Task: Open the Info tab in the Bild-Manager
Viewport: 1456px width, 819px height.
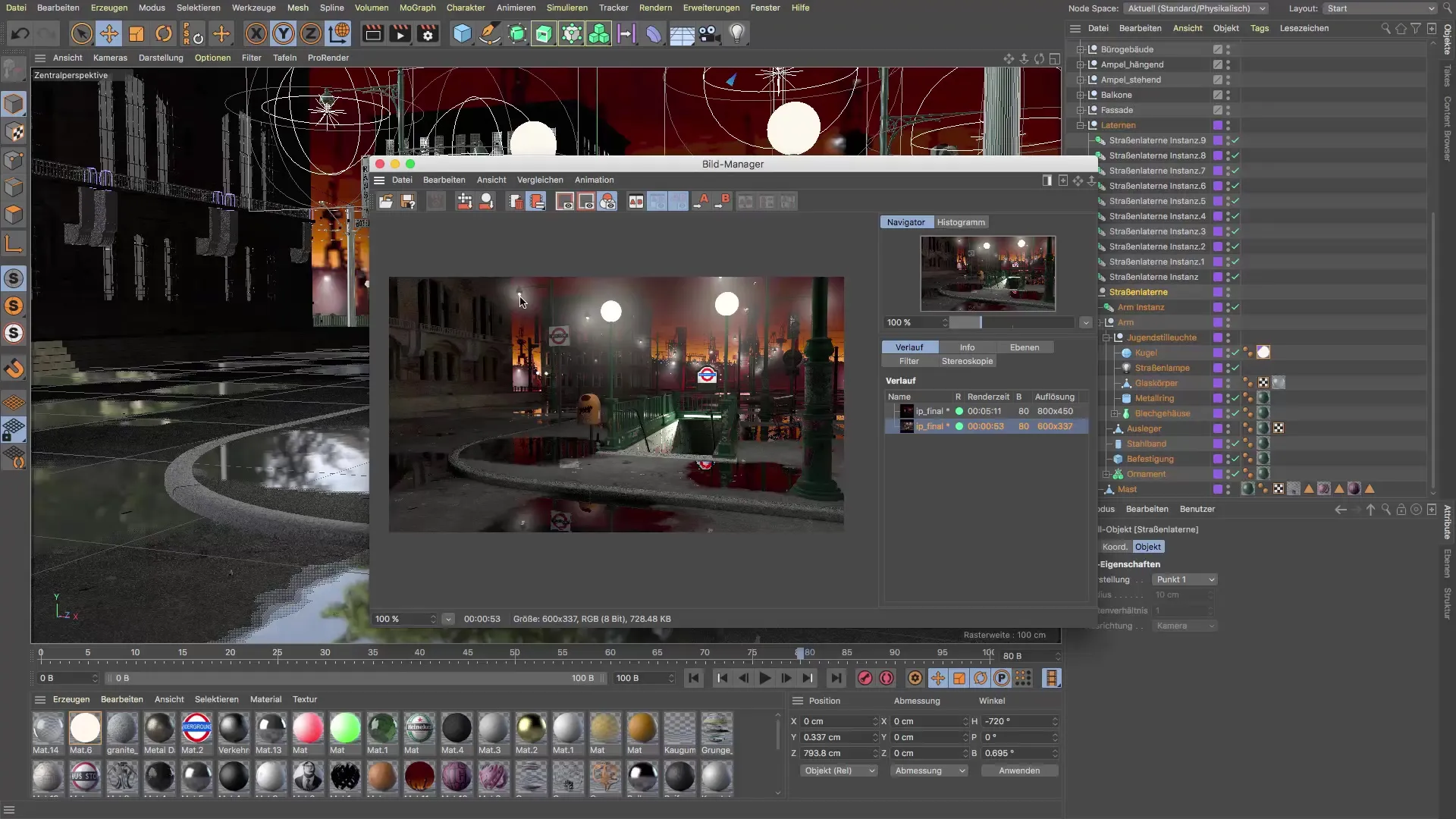Action: pyautogui.click(x=967, y=347)
